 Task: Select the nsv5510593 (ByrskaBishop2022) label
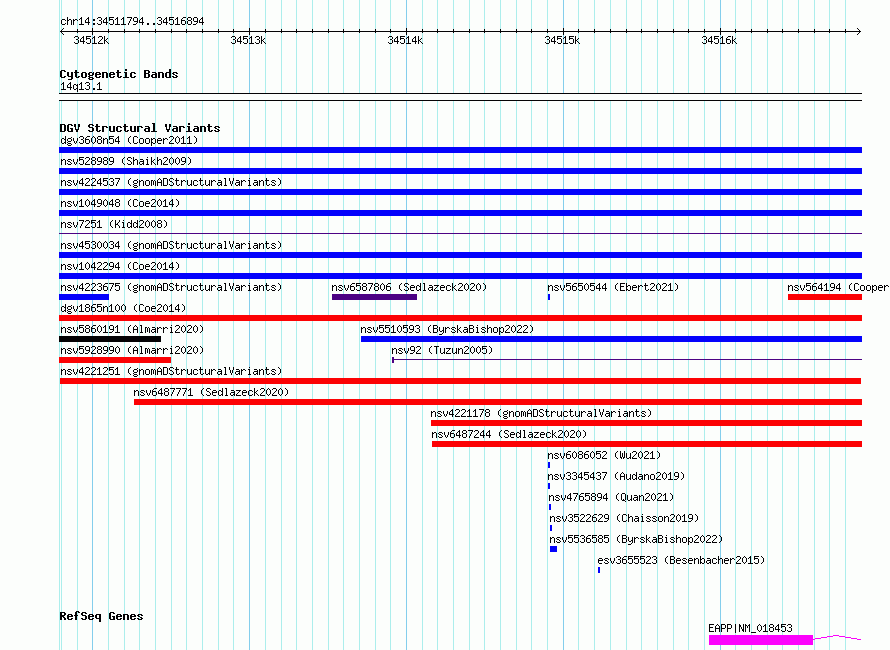(x=447, y=329)
